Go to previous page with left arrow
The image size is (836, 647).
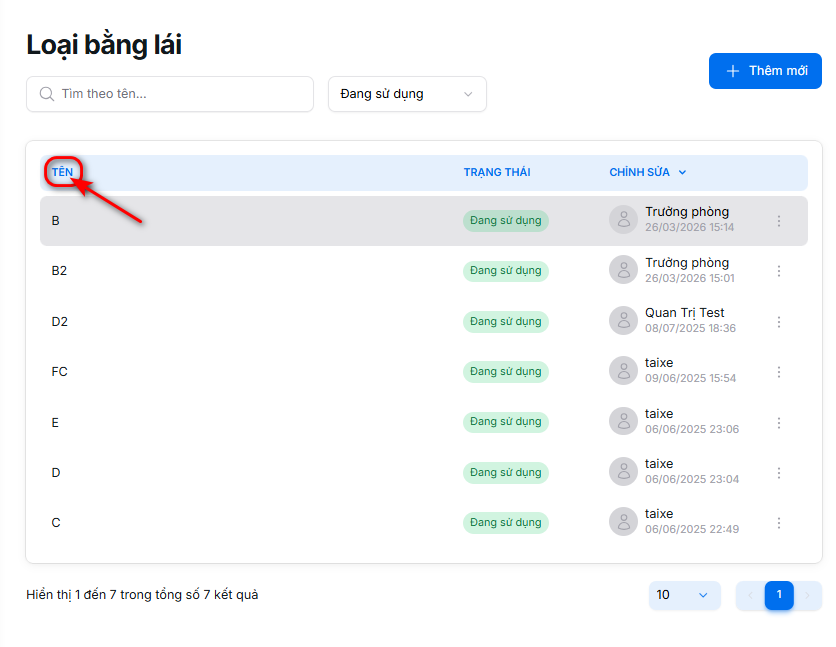click(x=750, y=595)
